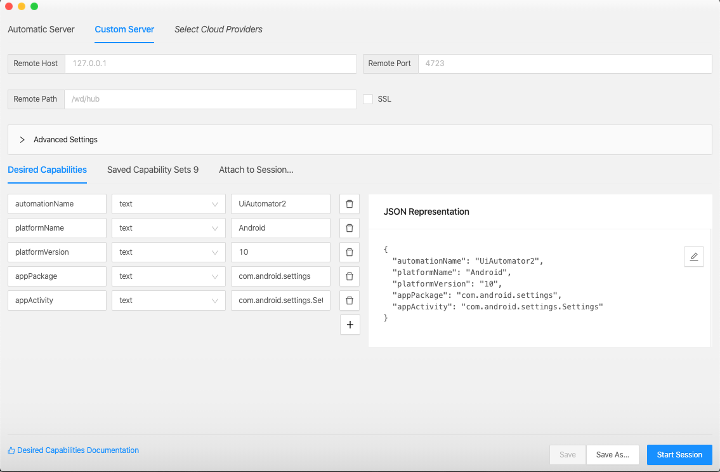
Task: Click "appActivity" line in JSON
Action: [x=497, y=307]
